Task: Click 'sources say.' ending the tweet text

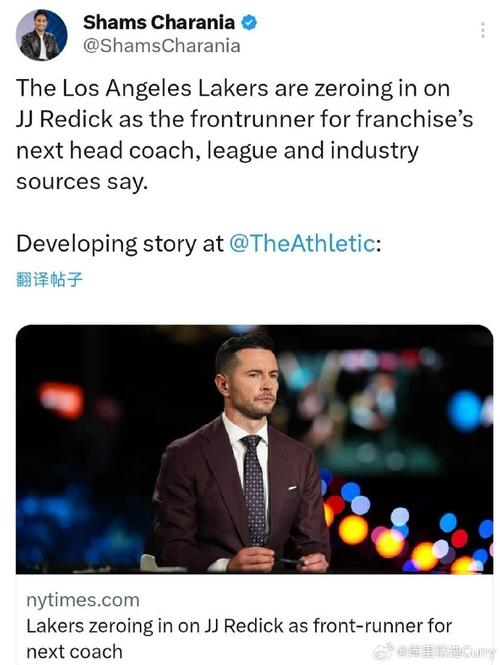Action: pos(82,182)
